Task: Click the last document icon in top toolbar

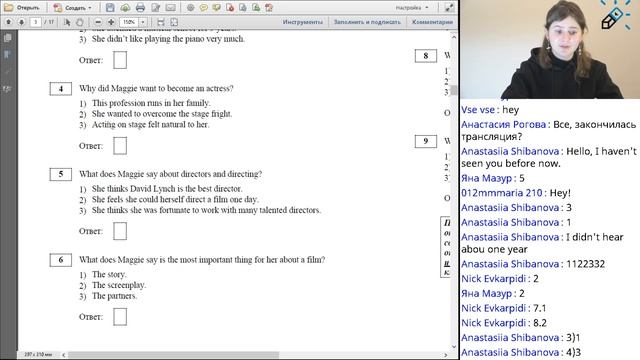Action: coord(269,7)
